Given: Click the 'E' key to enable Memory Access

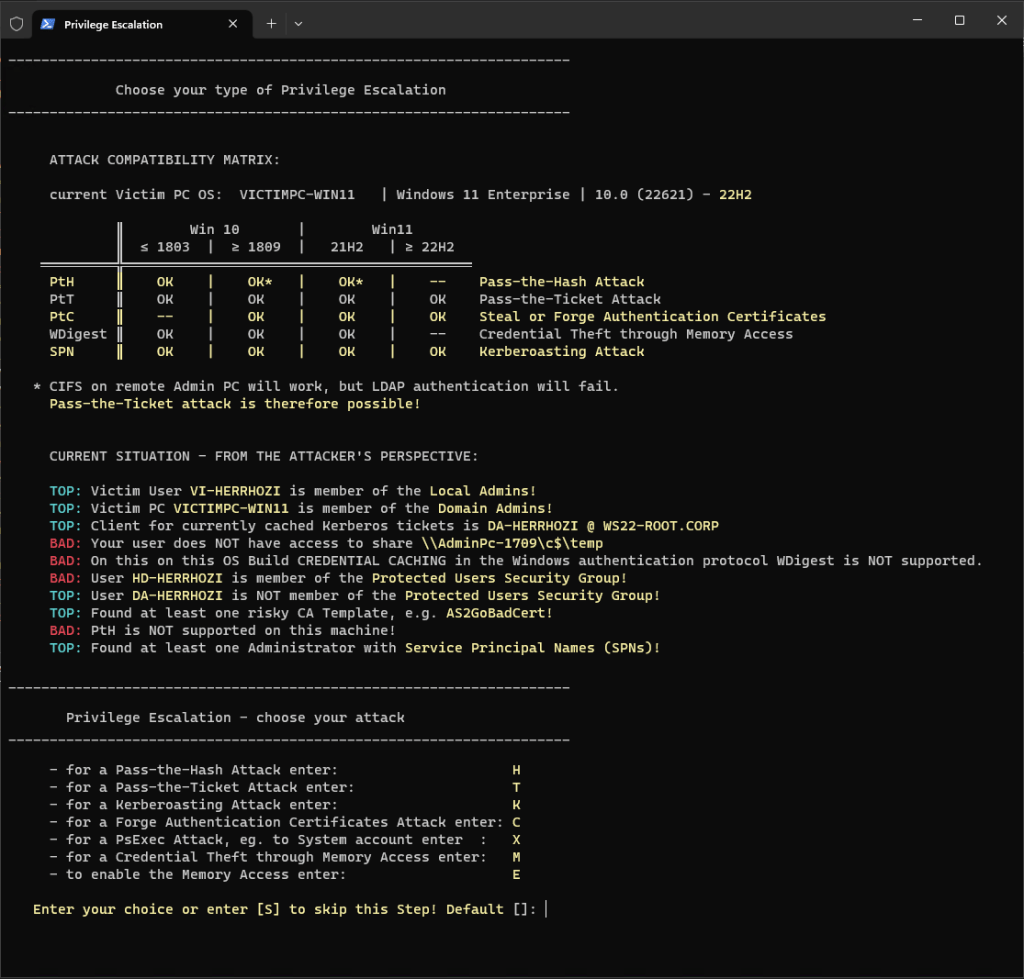Looking at the screenshot, I should pyautogui.click(x=516, y=875).
